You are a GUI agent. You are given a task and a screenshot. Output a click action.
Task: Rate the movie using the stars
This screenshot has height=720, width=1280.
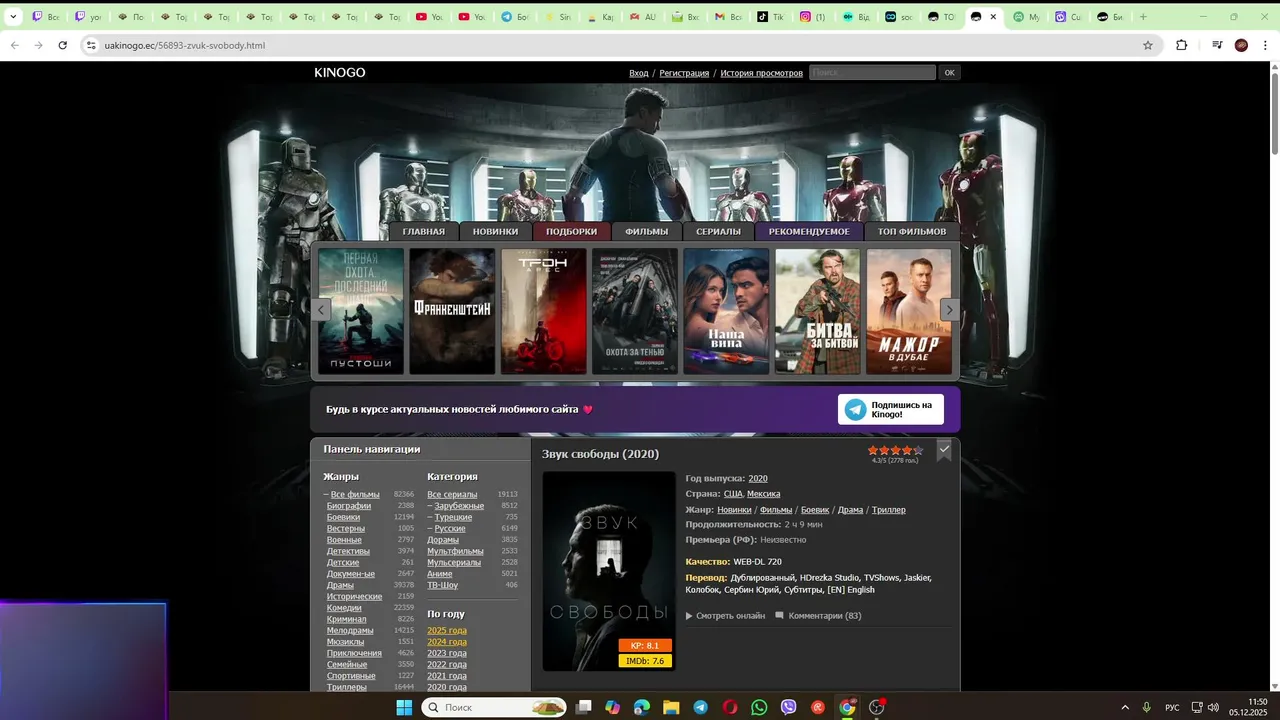(895, 450)
